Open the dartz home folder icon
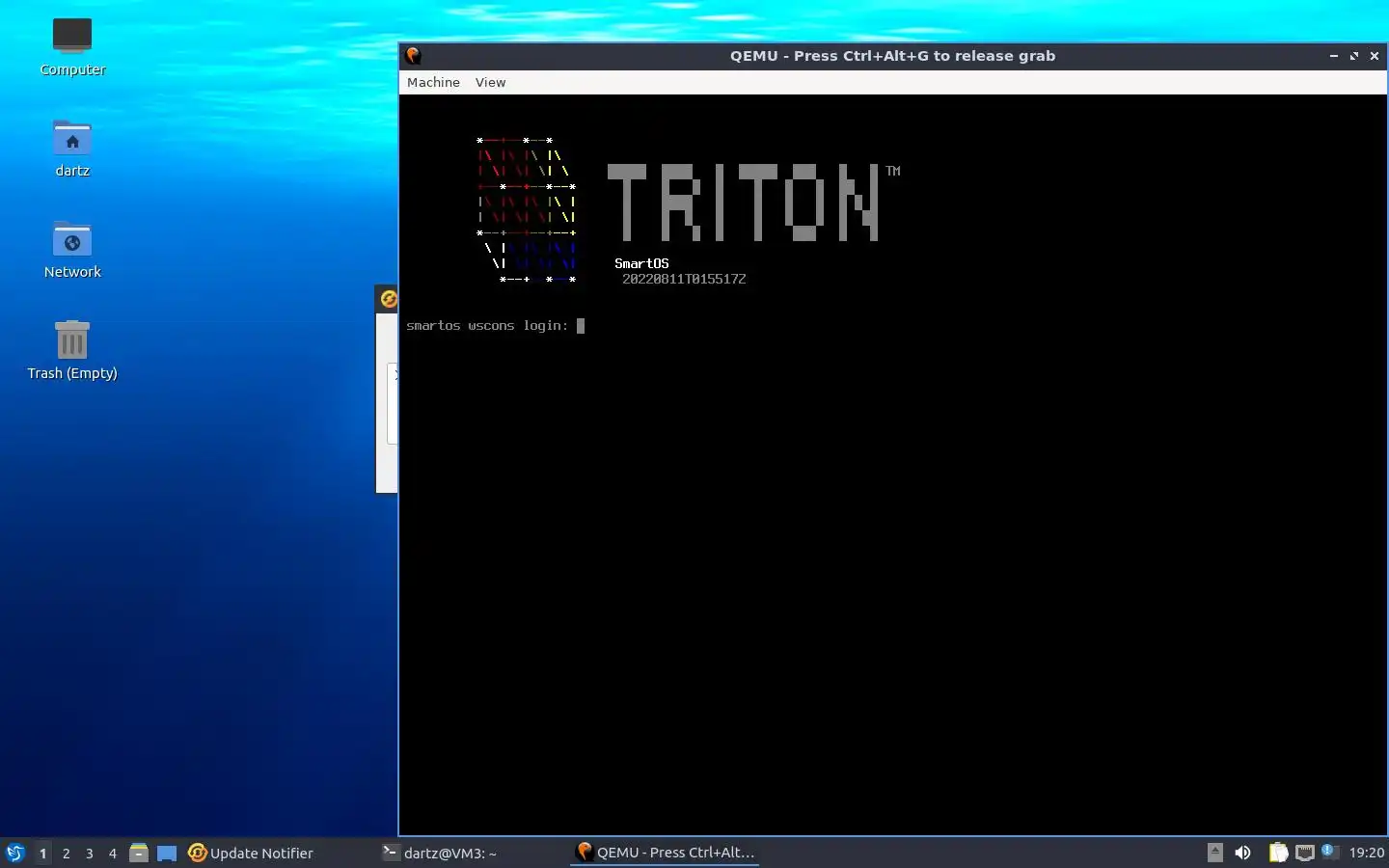Viewport: 1389px width, 868px height. 72,149
